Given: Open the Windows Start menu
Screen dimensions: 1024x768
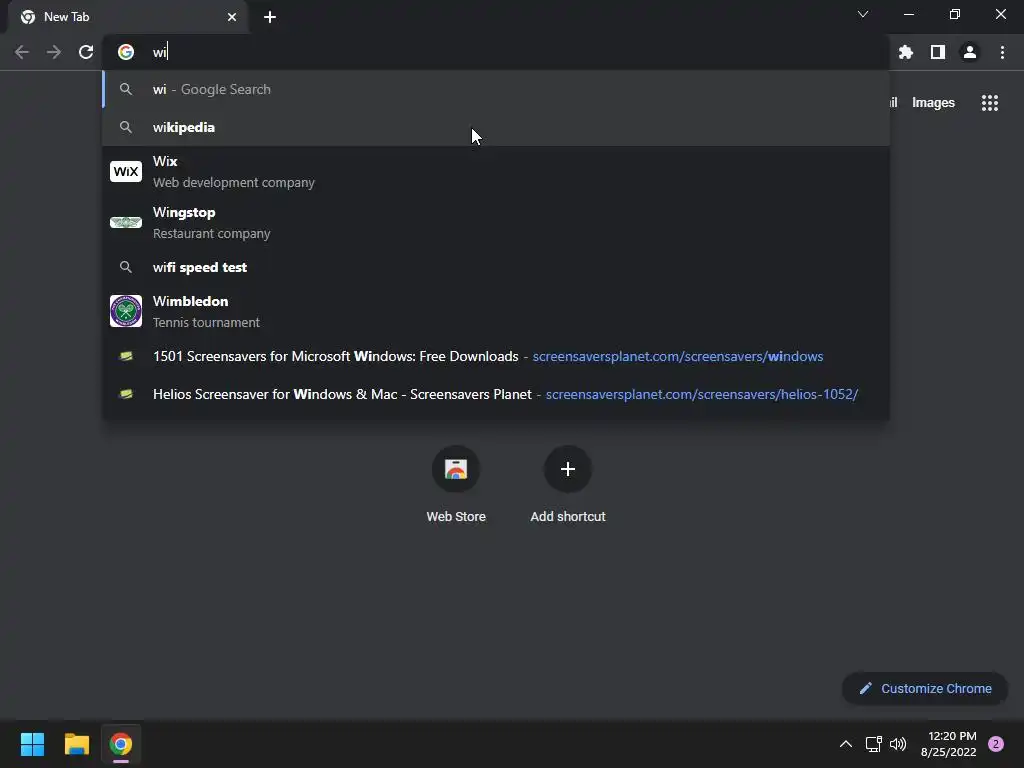Looking at the screenshot, I should [32, 744].
